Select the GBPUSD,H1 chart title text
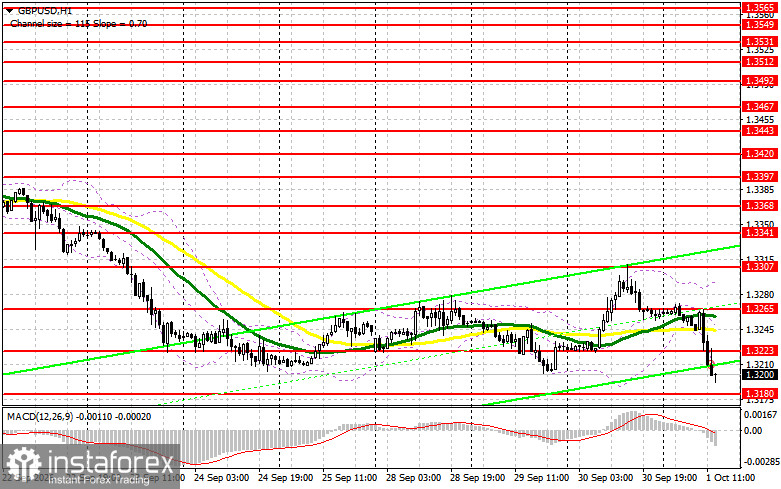 [45, 10]
